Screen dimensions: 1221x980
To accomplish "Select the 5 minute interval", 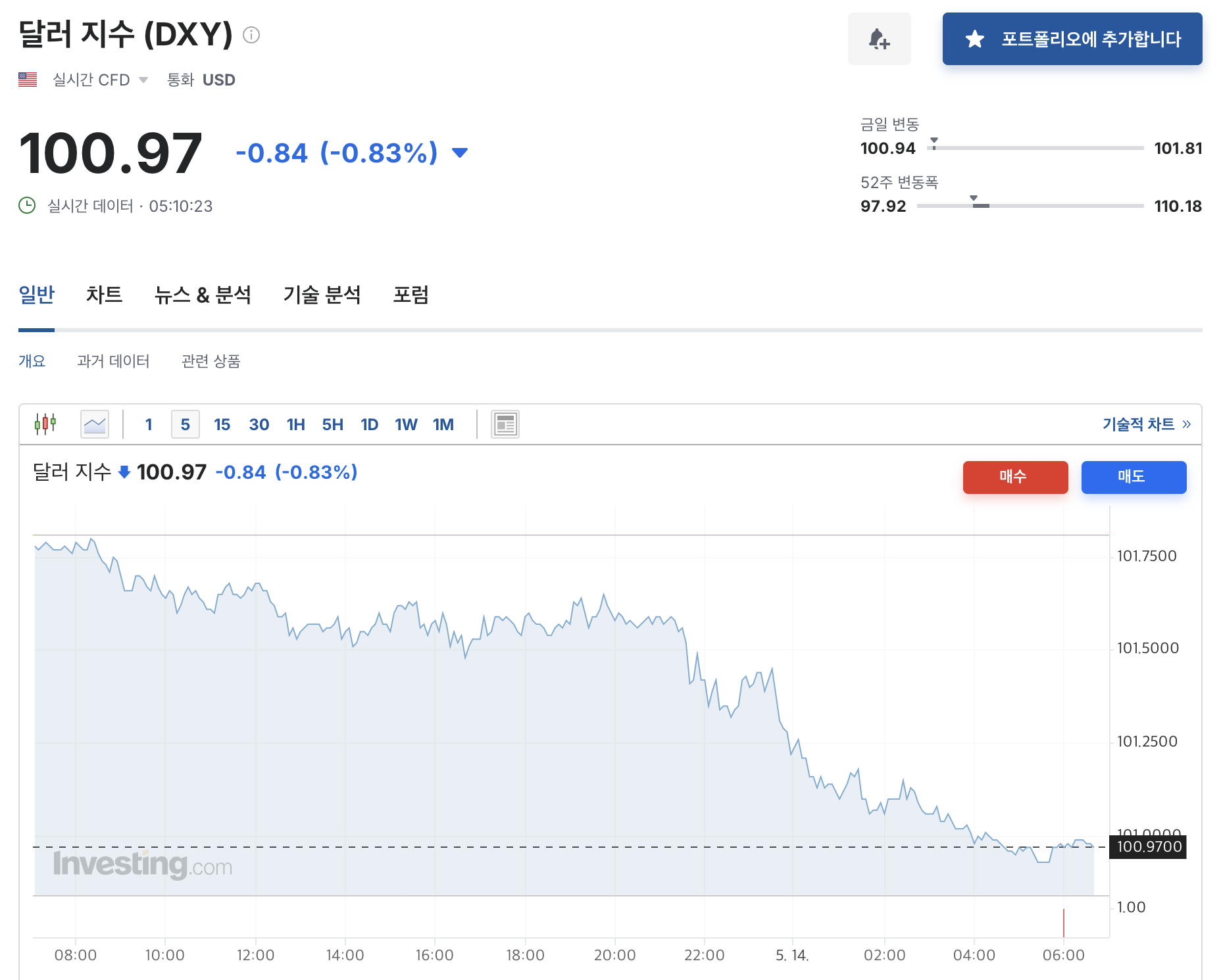I will (x=186, y=424).
